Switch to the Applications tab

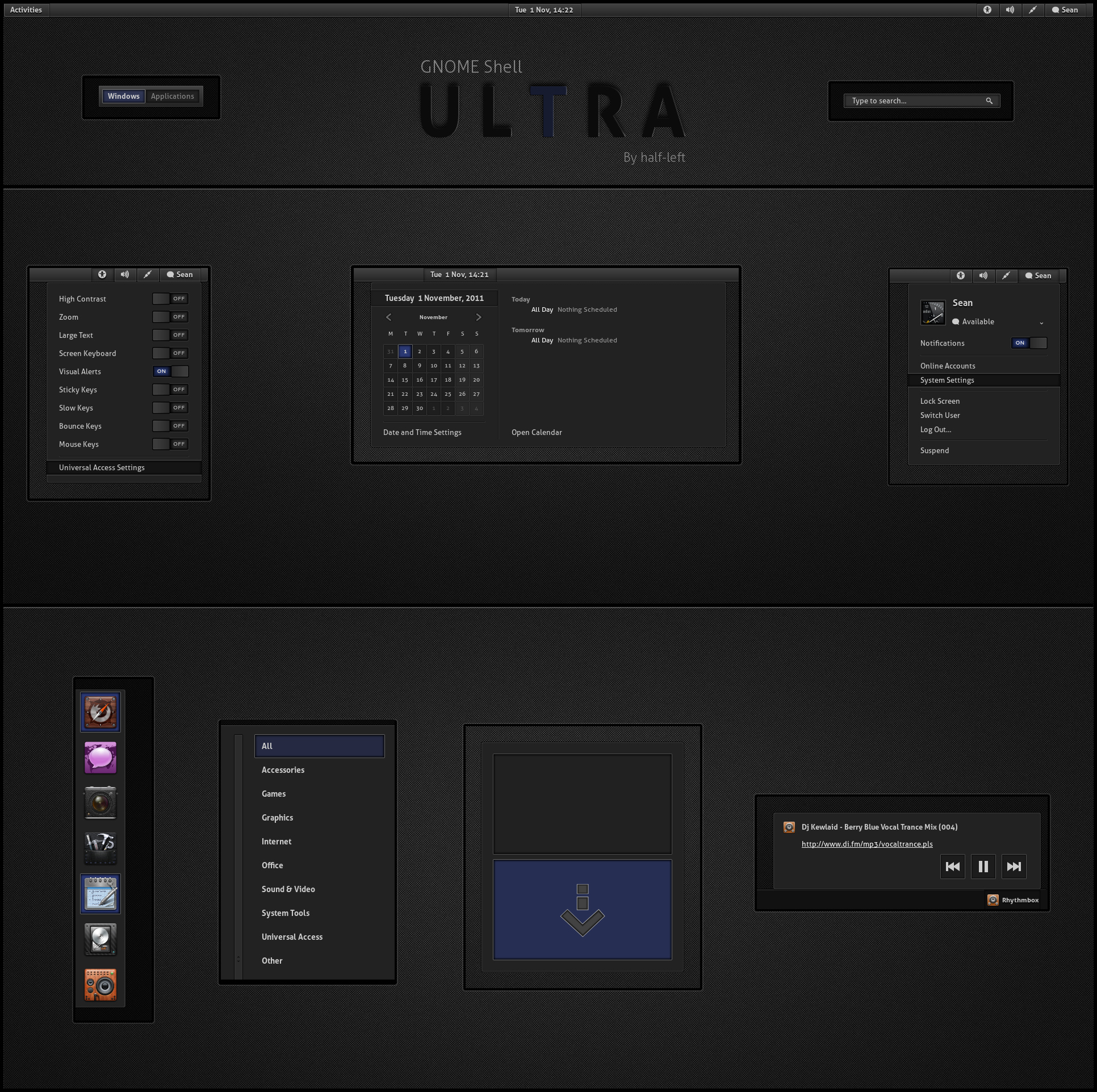173,97
